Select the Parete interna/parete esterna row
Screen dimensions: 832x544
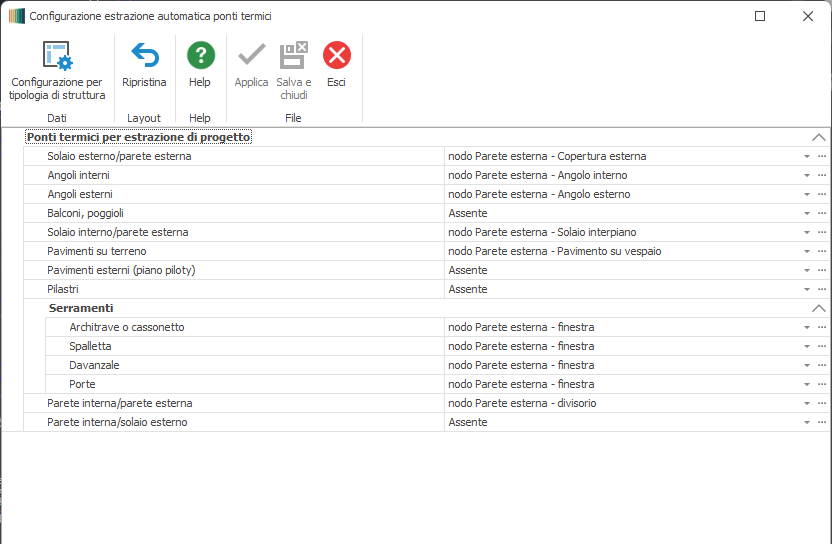[x=120, y=403]
